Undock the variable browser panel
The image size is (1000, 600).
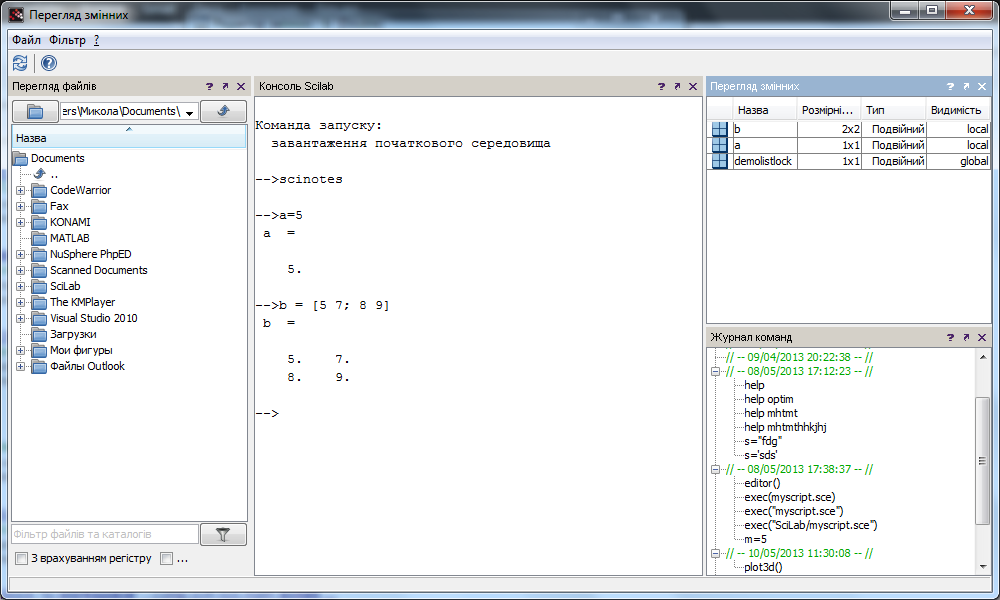[x=966, y=86]
